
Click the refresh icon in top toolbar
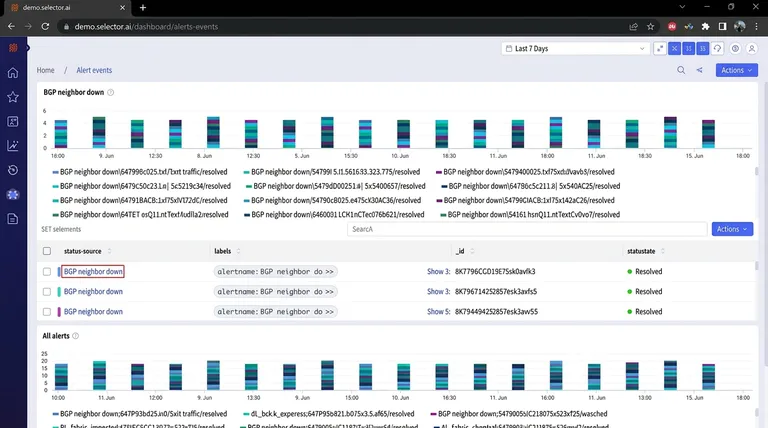click(x=718, y=48)
